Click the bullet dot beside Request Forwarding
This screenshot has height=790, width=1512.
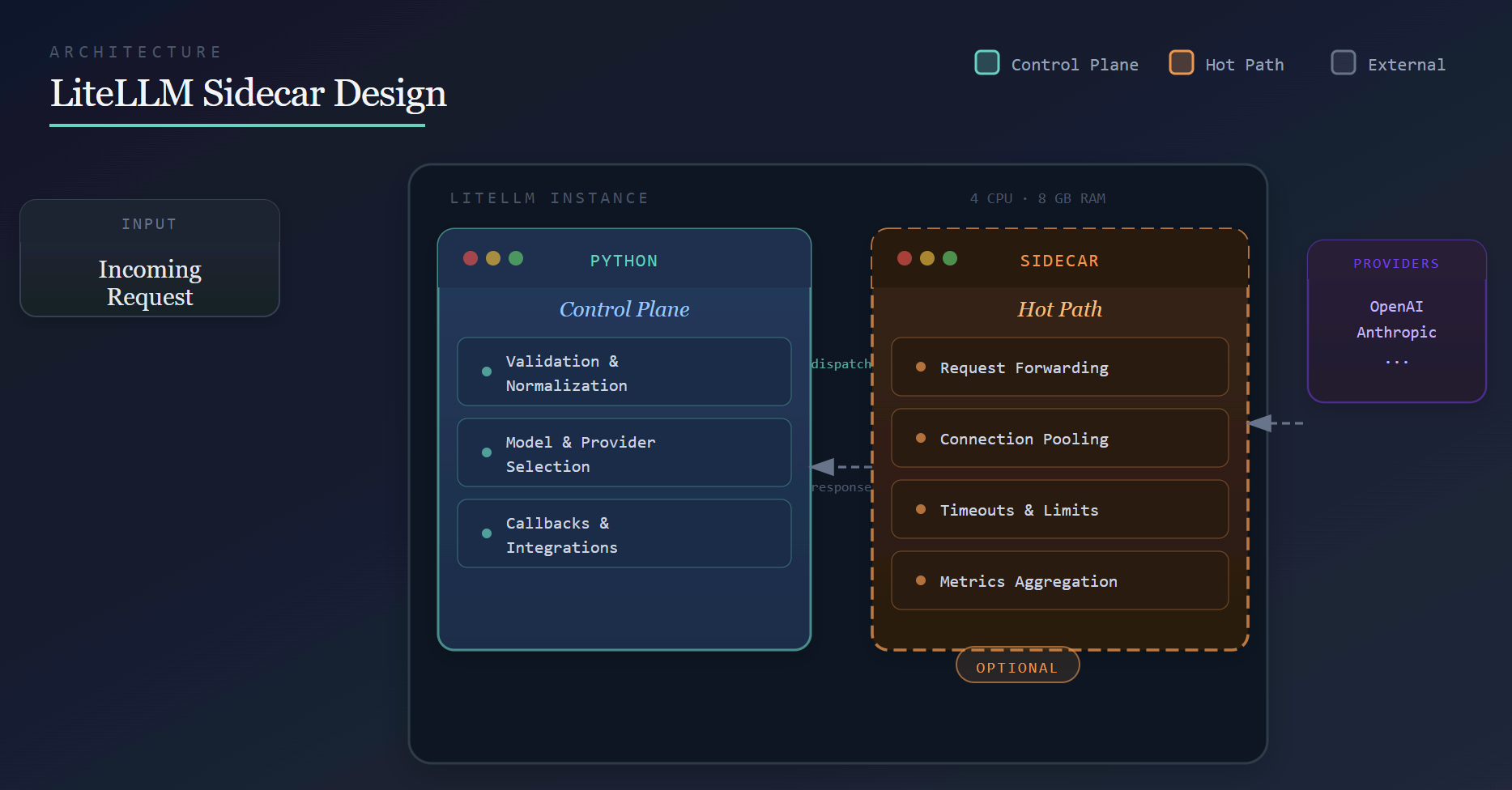pyautogui.click(x=921, y=367)
